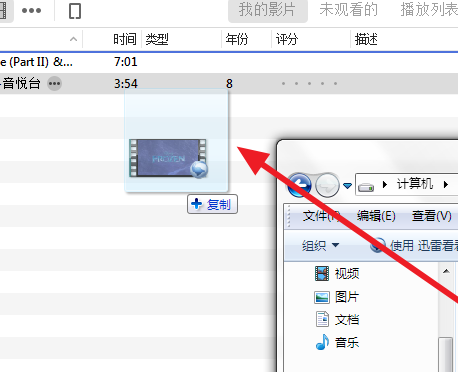The image size is (458, 372).
Task: Sort by the 时间 column header
Action: 124,39
